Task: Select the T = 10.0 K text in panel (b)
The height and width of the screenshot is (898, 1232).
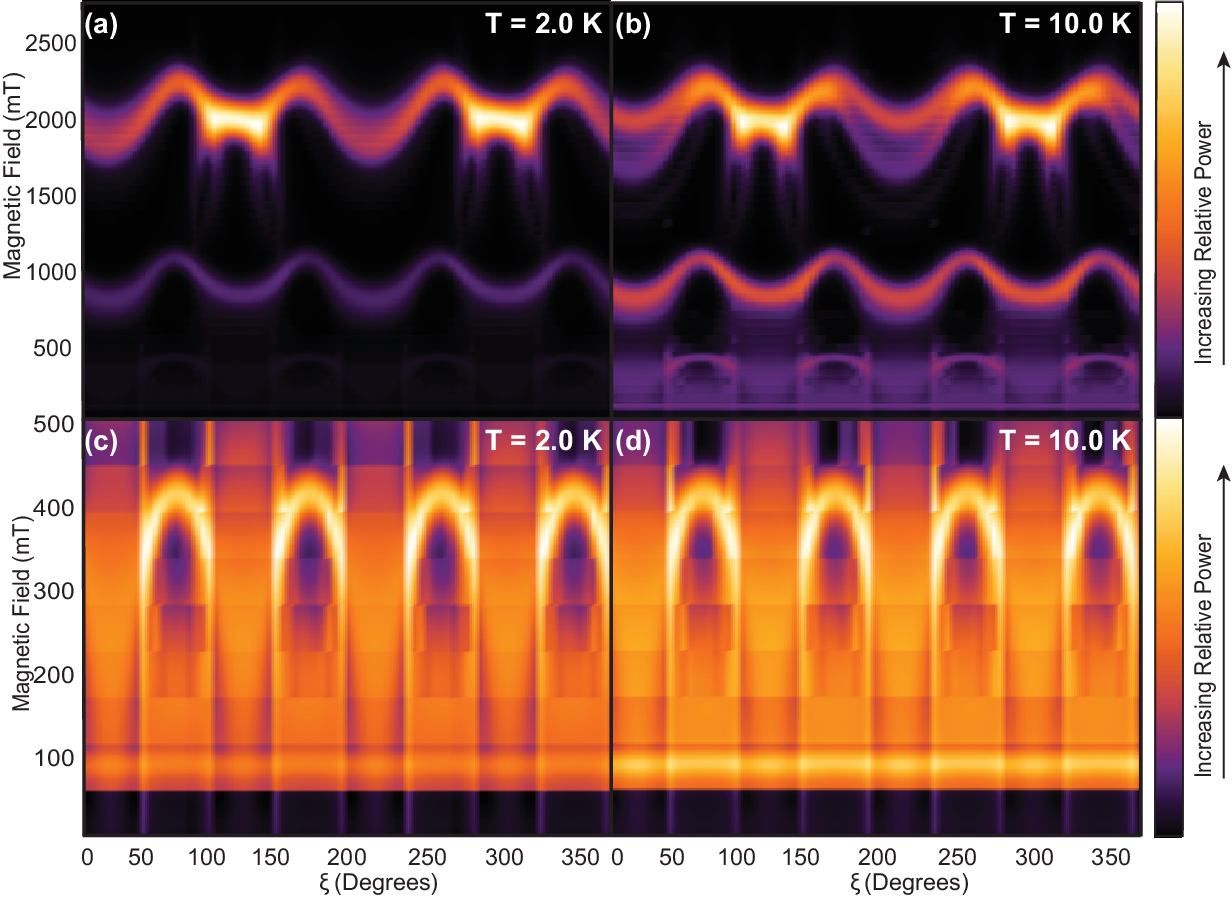Action: [x=1066, y=26]
